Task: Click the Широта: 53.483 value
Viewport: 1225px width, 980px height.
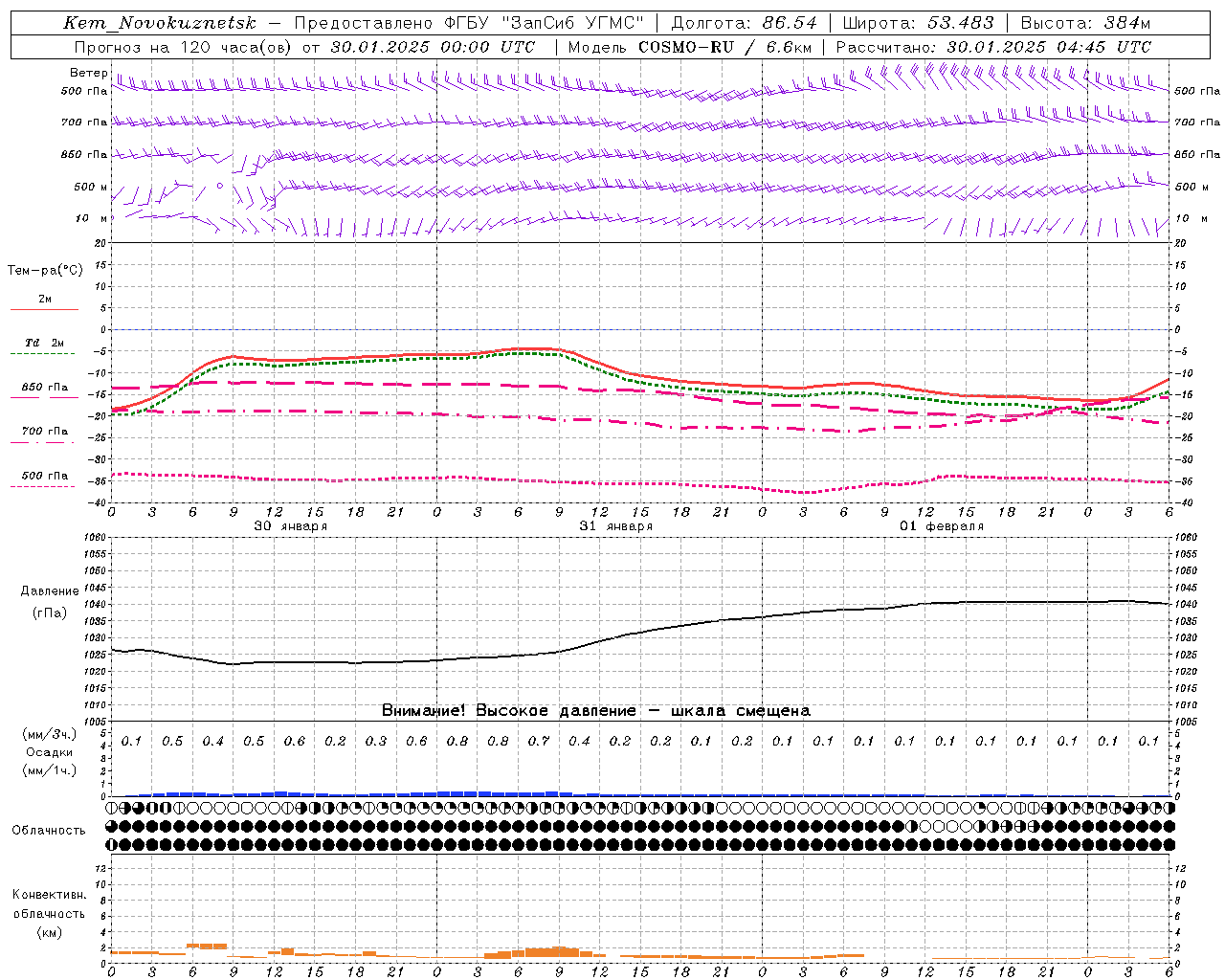Action: pyautogui.click(x=918, y=23)
